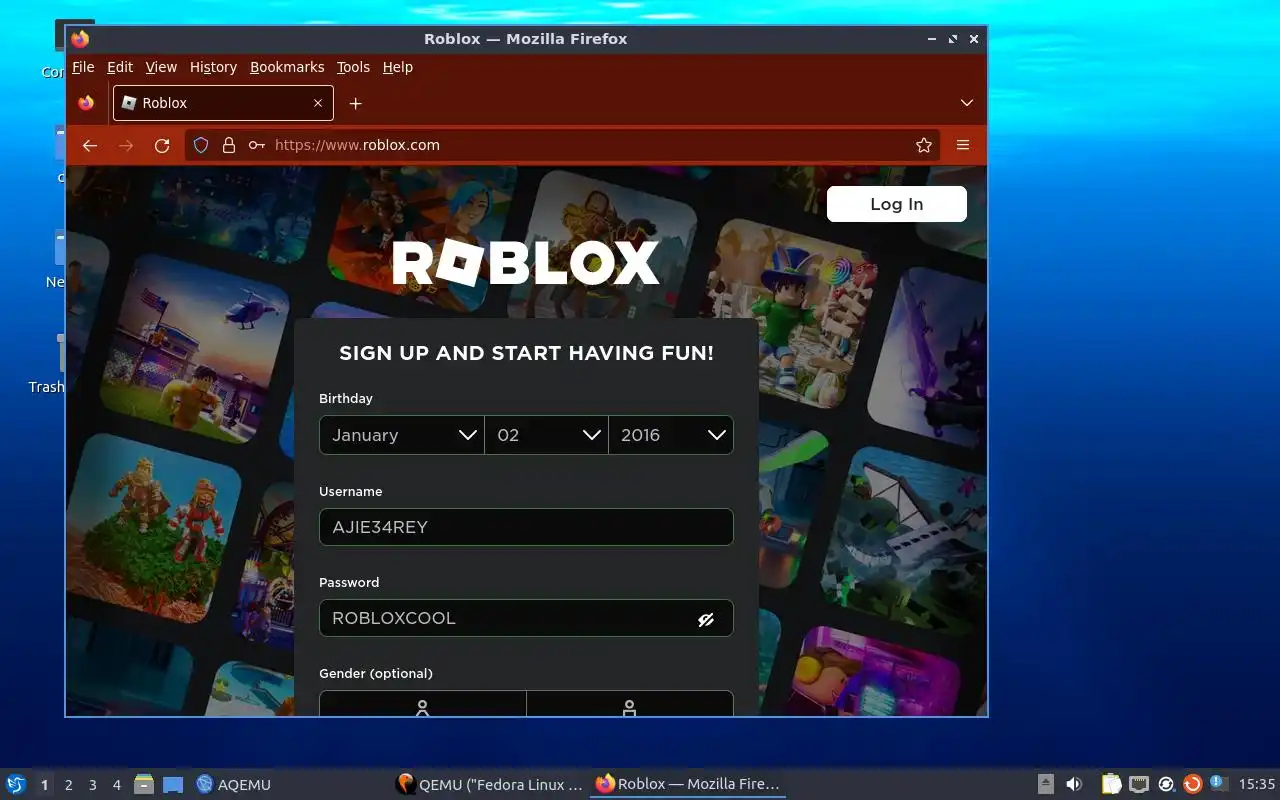This screenshot has height=800, width=1280.
Task: Open the file manager taskbar icon
Action: point(144,785)
